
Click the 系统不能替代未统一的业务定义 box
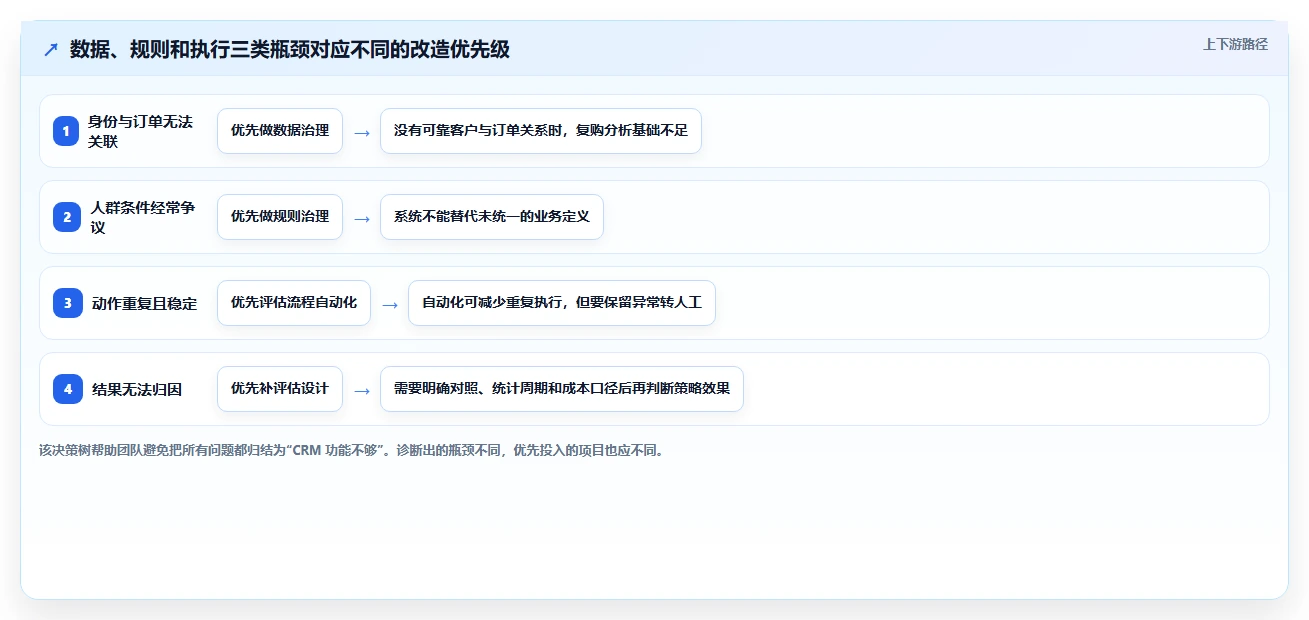(x=492, y=217)
